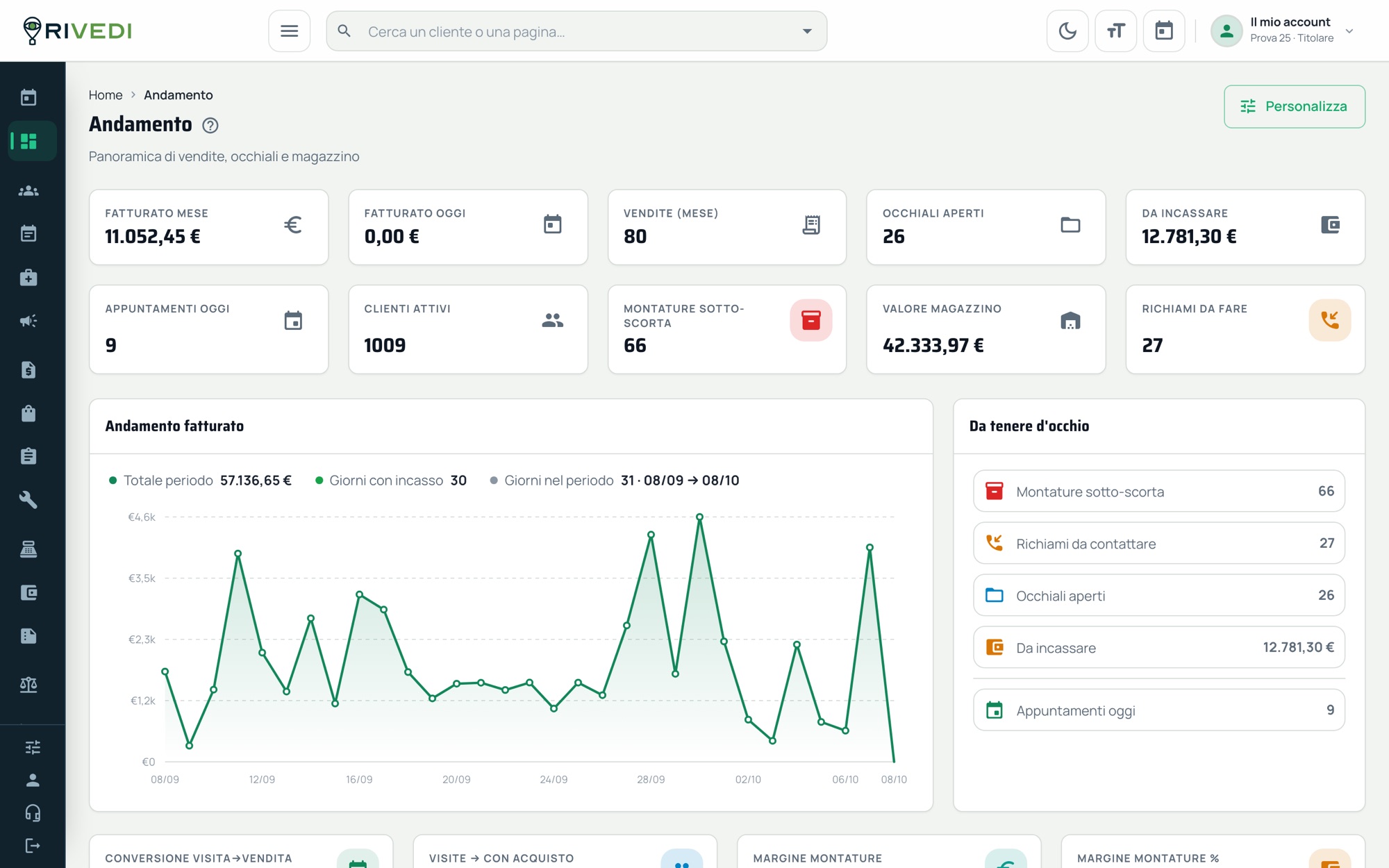Click the highest peak chart data point

(x=699, y=517)
